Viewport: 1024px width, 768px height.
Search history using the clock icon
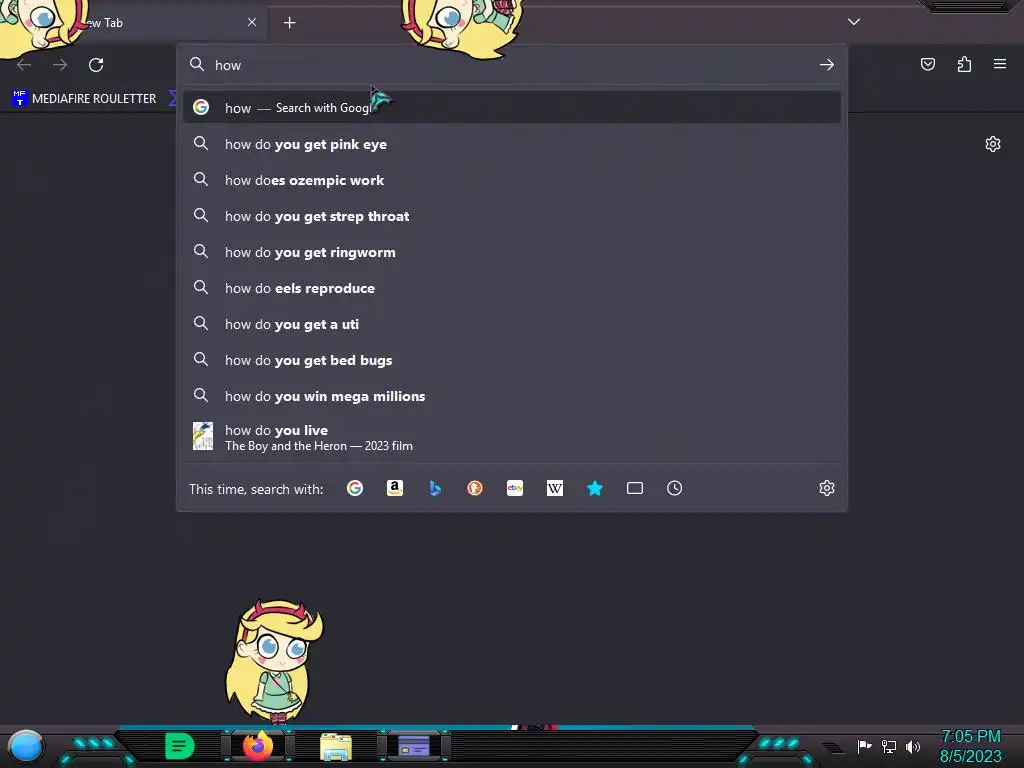point(675,488)
